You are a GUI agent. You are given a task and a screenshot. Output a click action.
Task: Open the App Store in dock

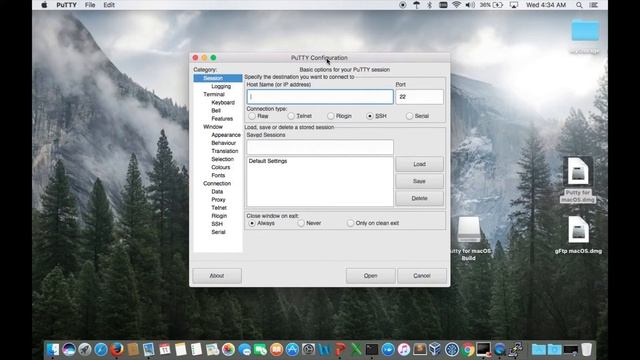point(292,349)
